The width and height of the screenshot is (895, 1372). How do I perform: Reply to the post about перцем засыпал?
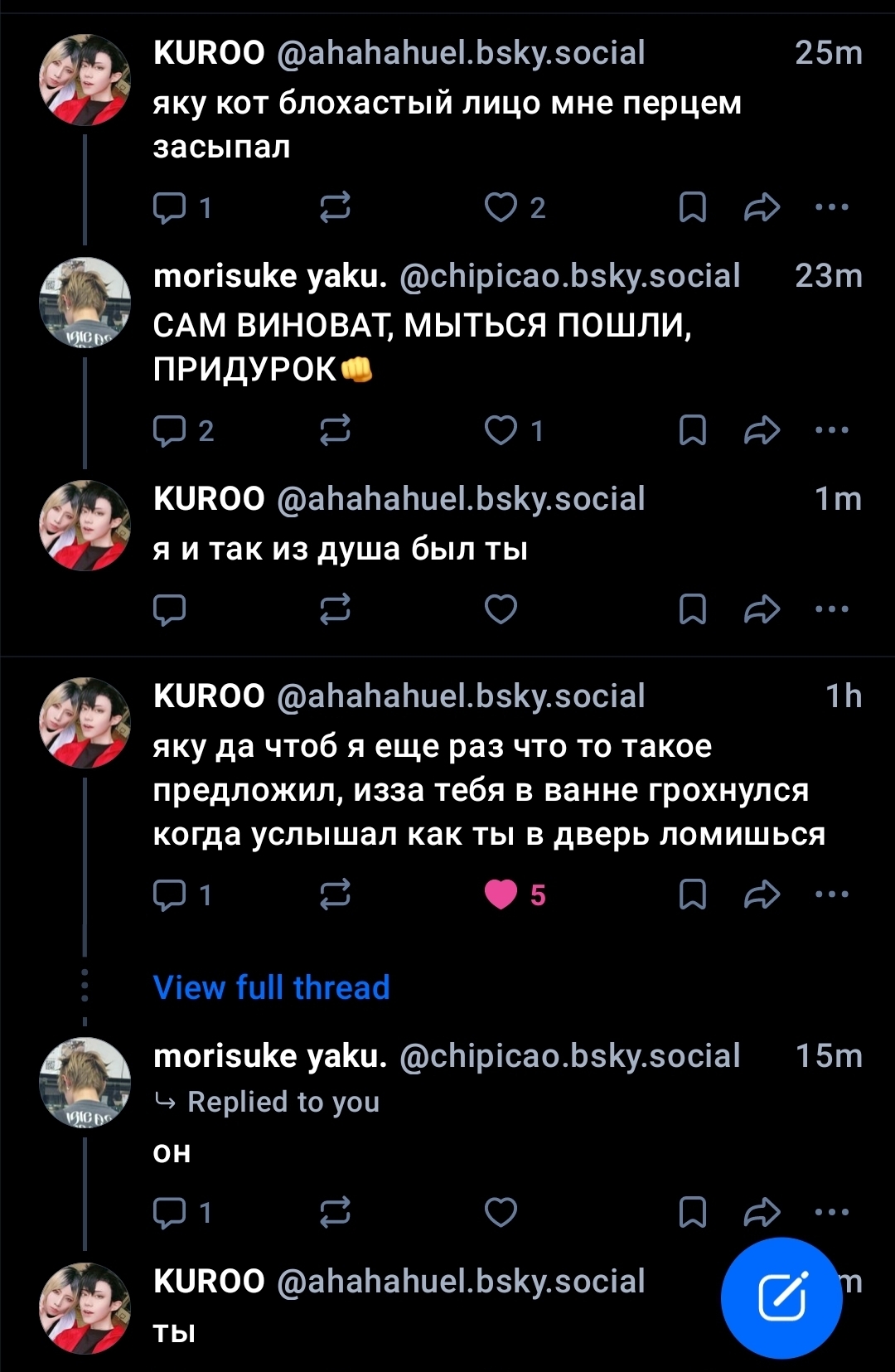coord(170,207)
